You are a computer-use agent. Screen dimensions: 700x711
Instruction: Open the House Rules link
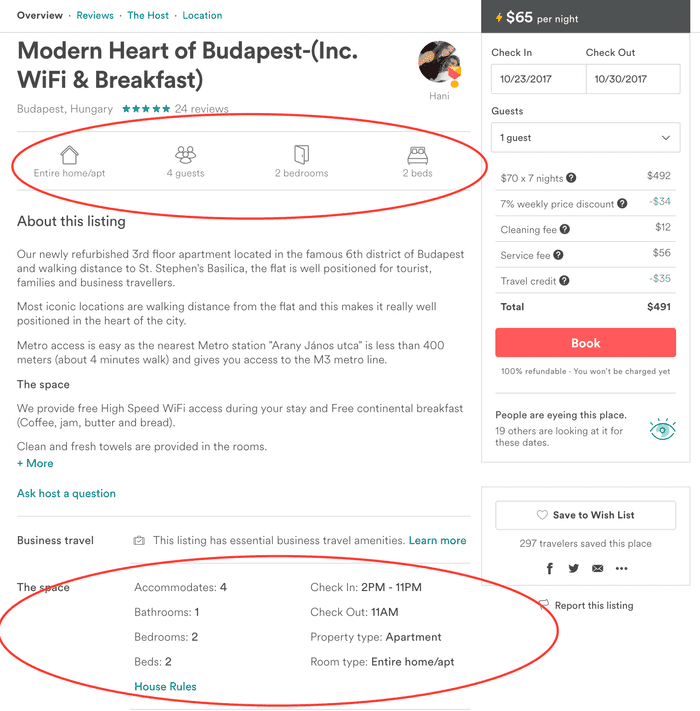click(165, 687)
